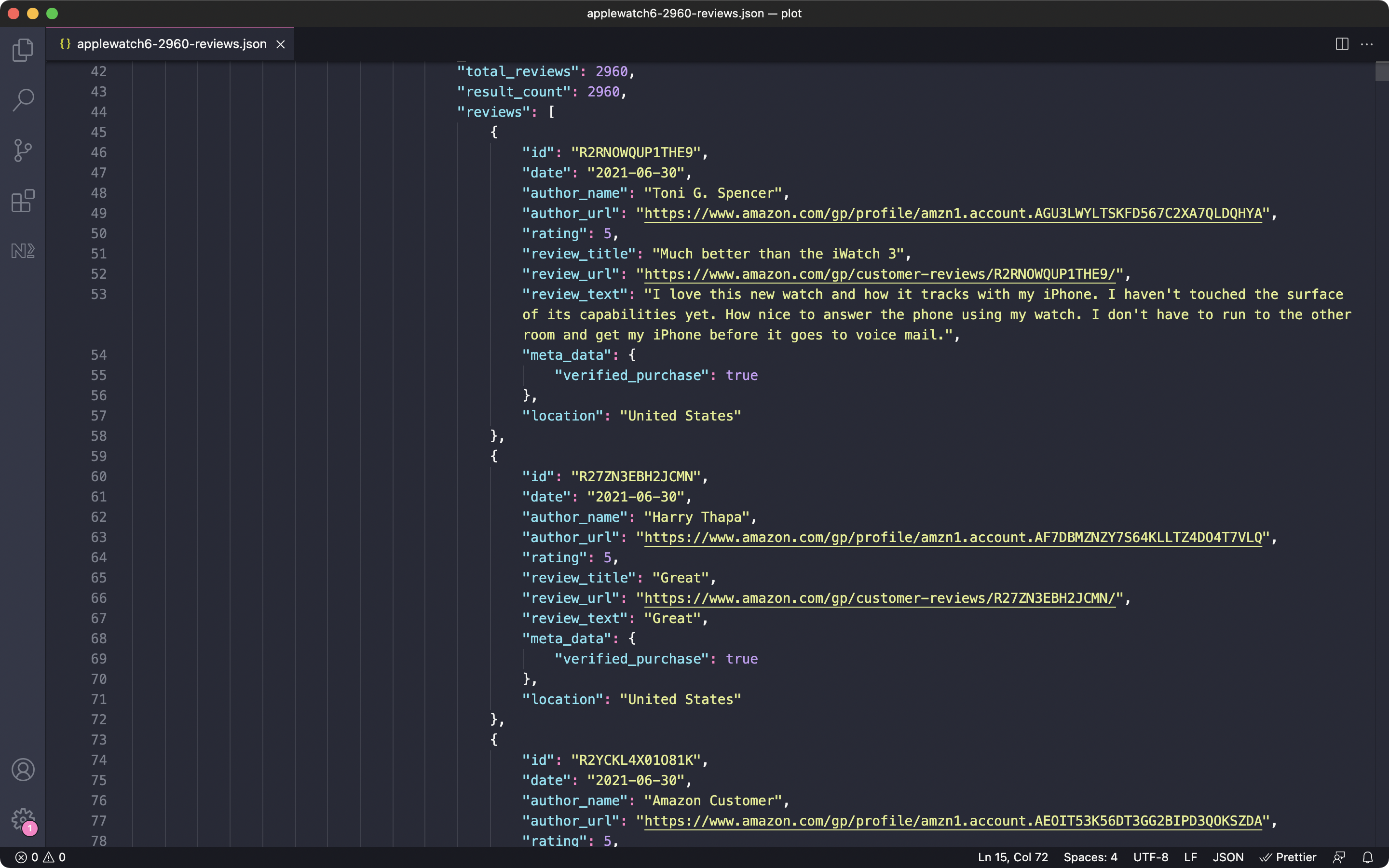Click line number 45 in the gutter
The image size is (1389, 868).
click(99, 132)
